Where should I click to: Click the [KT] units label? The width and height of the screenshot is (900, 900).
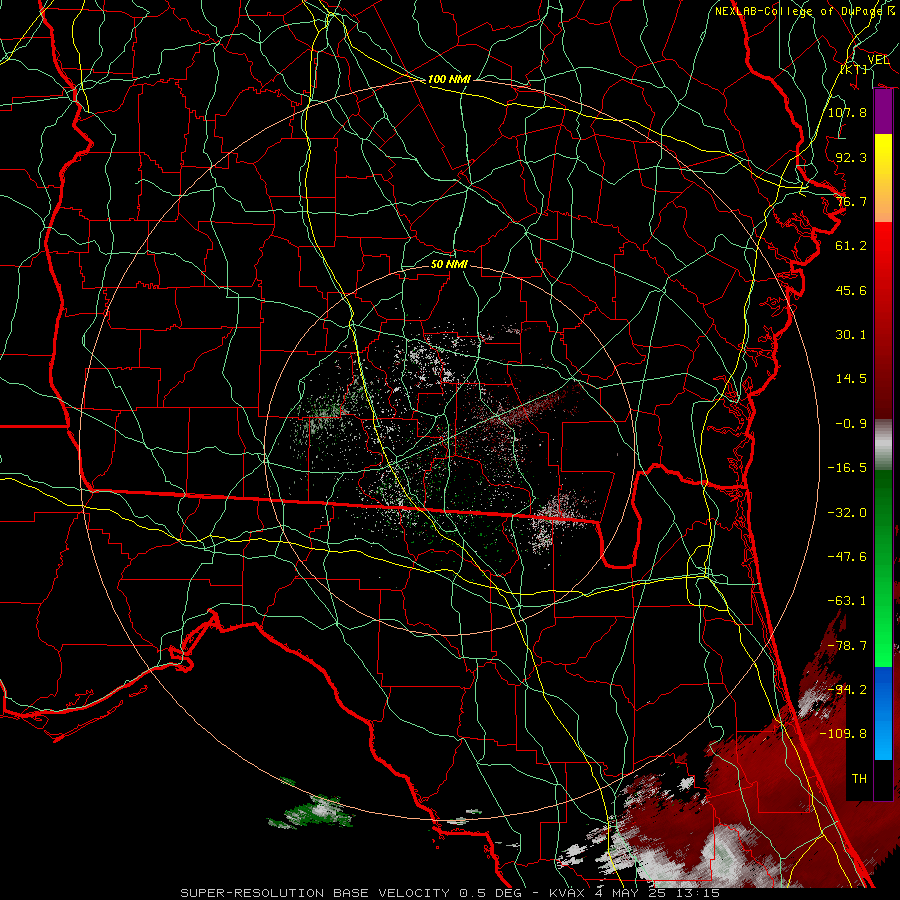[x=854, y=69]
